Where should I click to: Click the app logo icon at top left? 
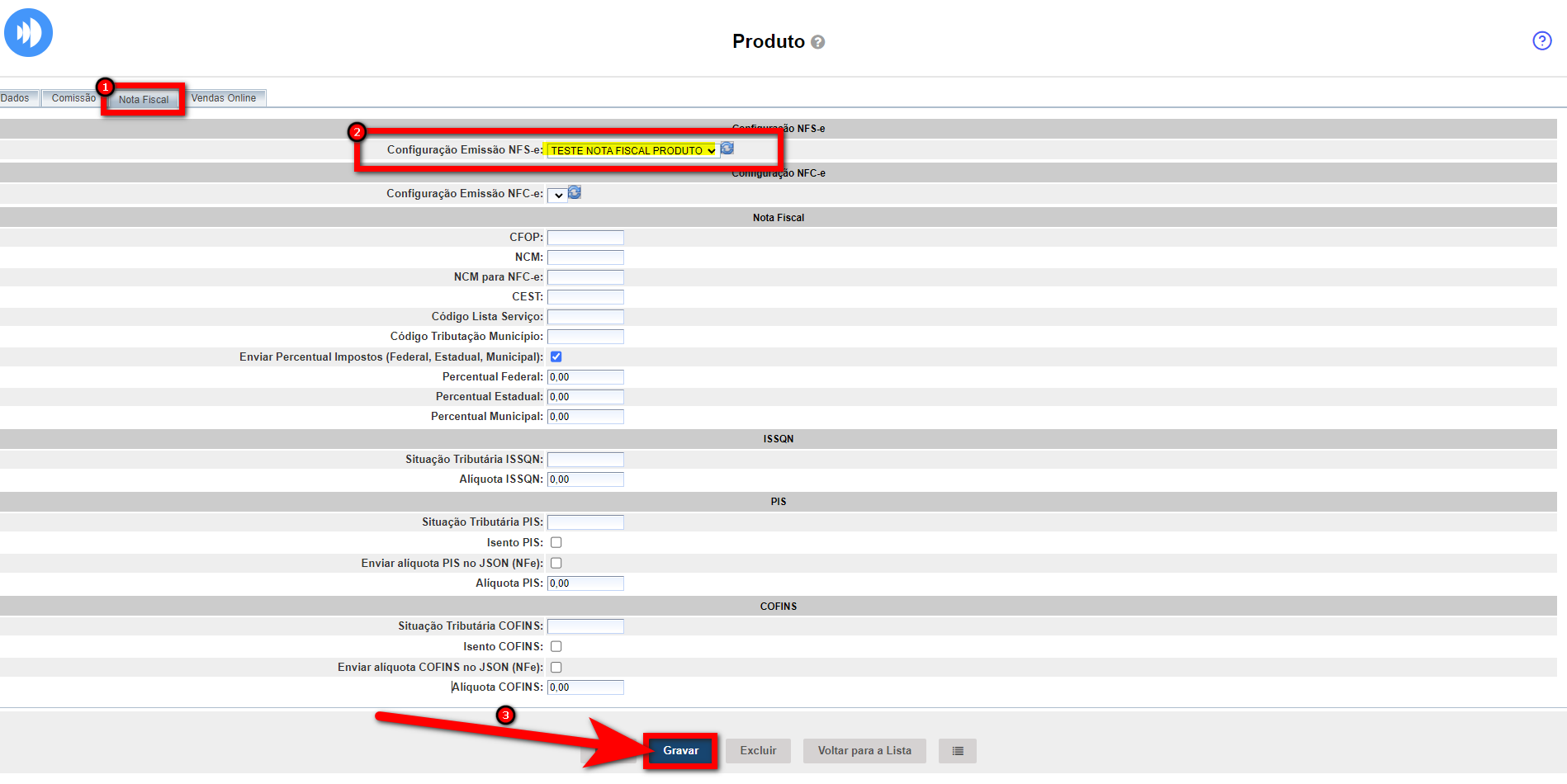[x=28, y=33]
